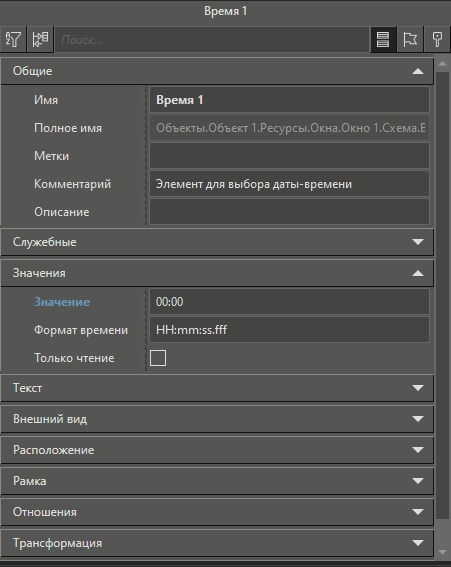Toggle the Только чтение checkbox
Image resolution: width=451 pixels, height=567 pixels.
coord(158,358)
